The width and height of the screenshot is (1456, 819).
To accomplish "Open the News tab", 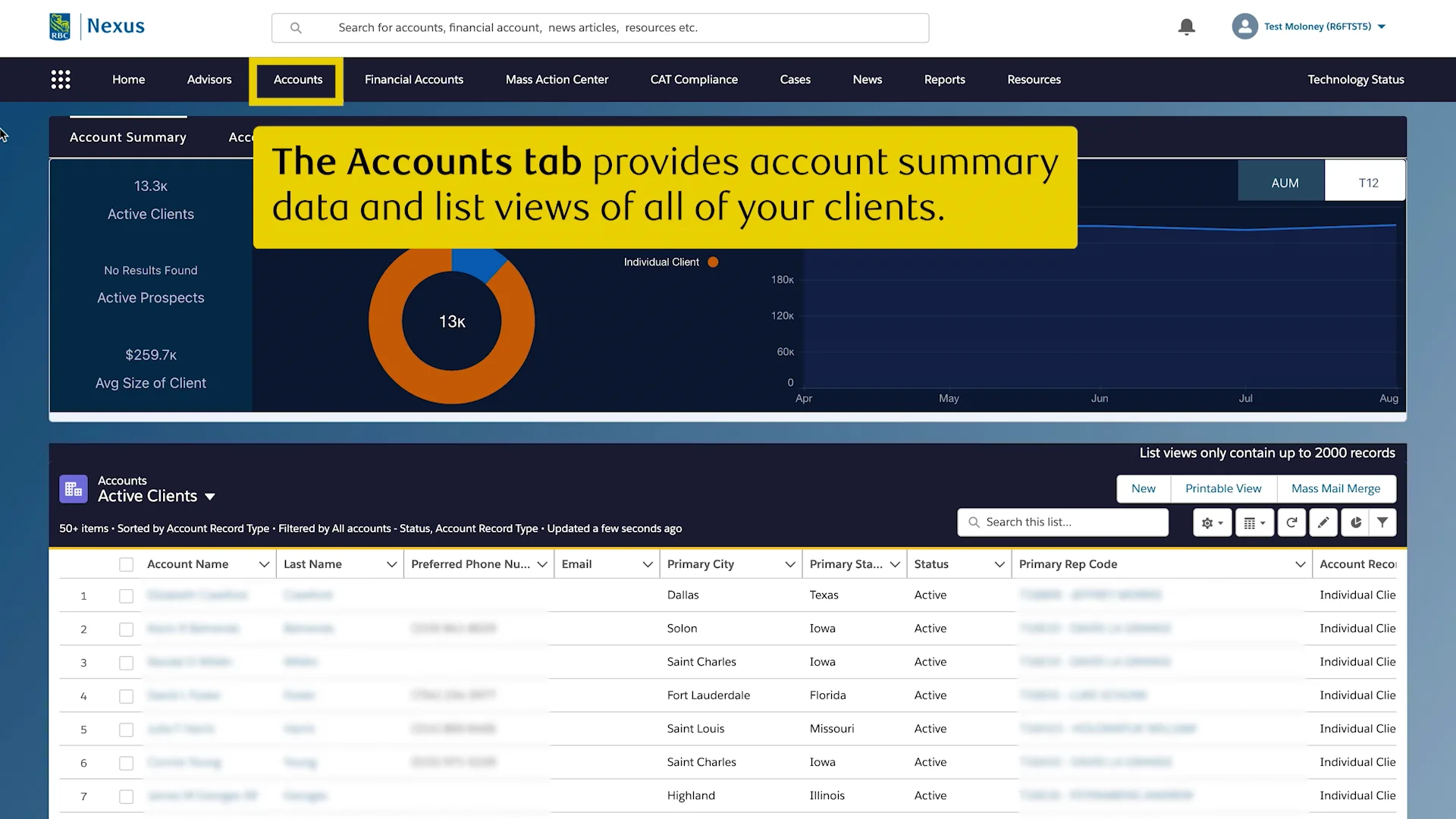I will (867, 80).
